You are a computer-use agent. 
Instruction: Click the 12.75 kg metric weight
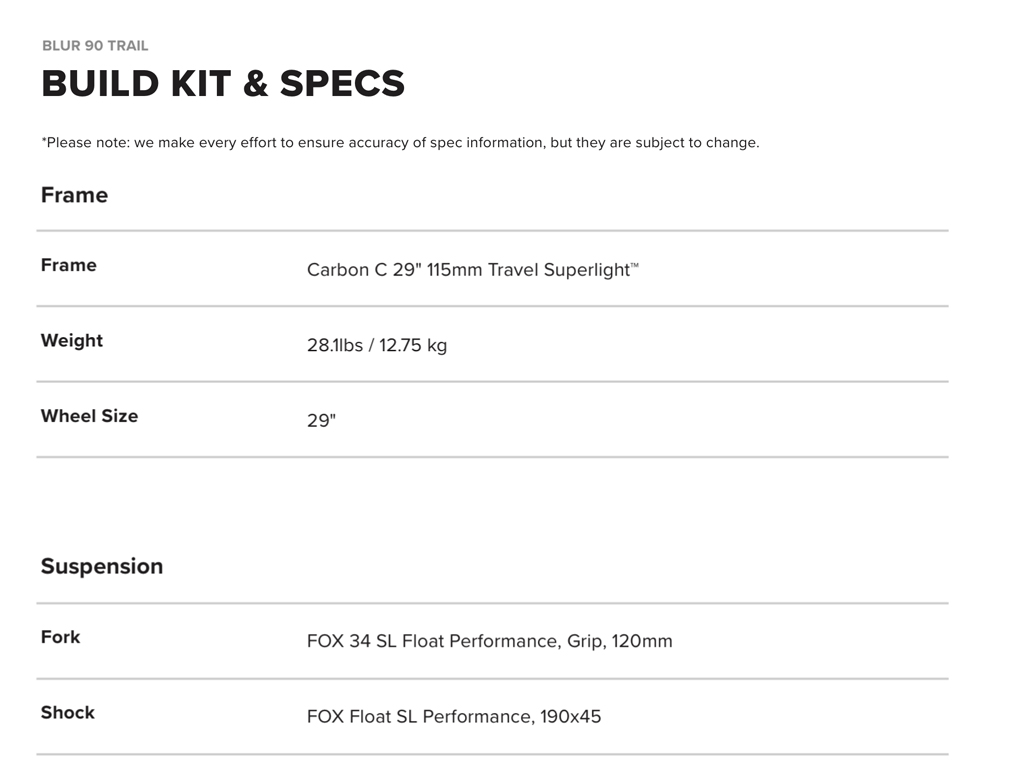point(413,346)
